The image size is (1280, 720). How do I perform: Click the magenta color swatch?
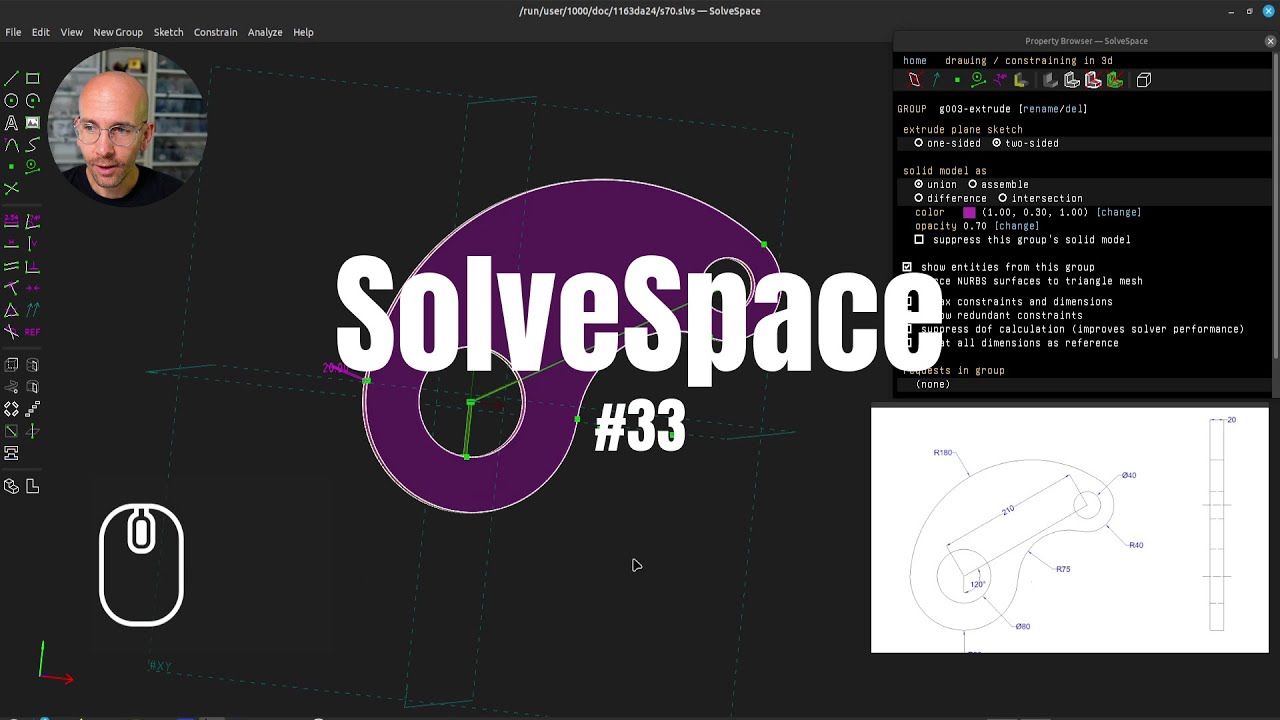tap(969, 213)
